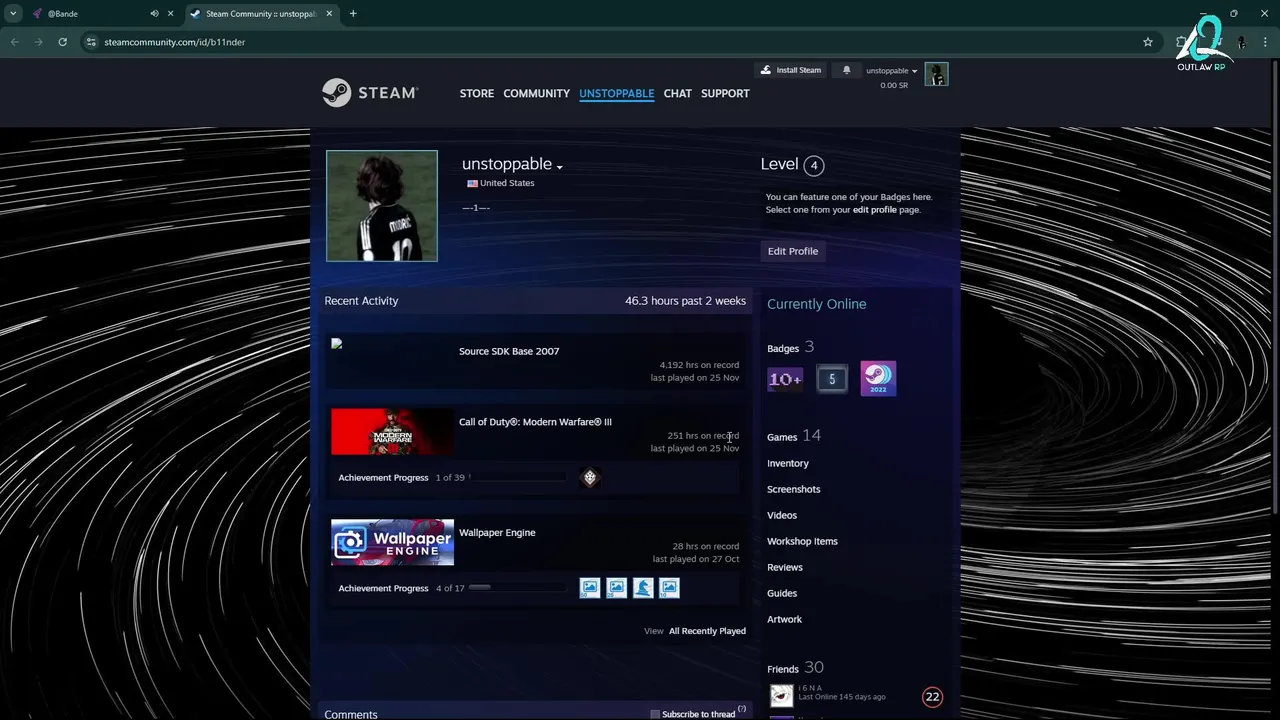Follow the edit profile page link
Image resolution: width=1280 pixels, height=720 pixels.
(x=875, y=210)
